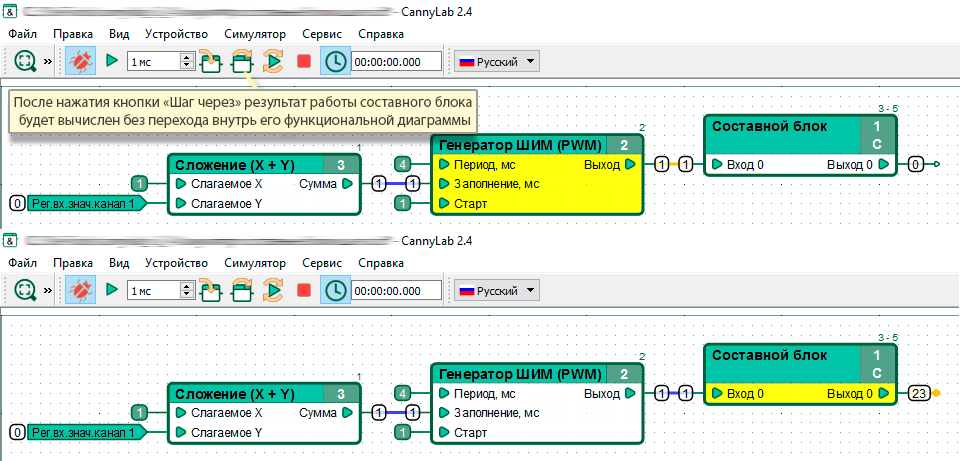
Task: Open the Симулятор menu in bottom window
Action: tap(255, 263)
